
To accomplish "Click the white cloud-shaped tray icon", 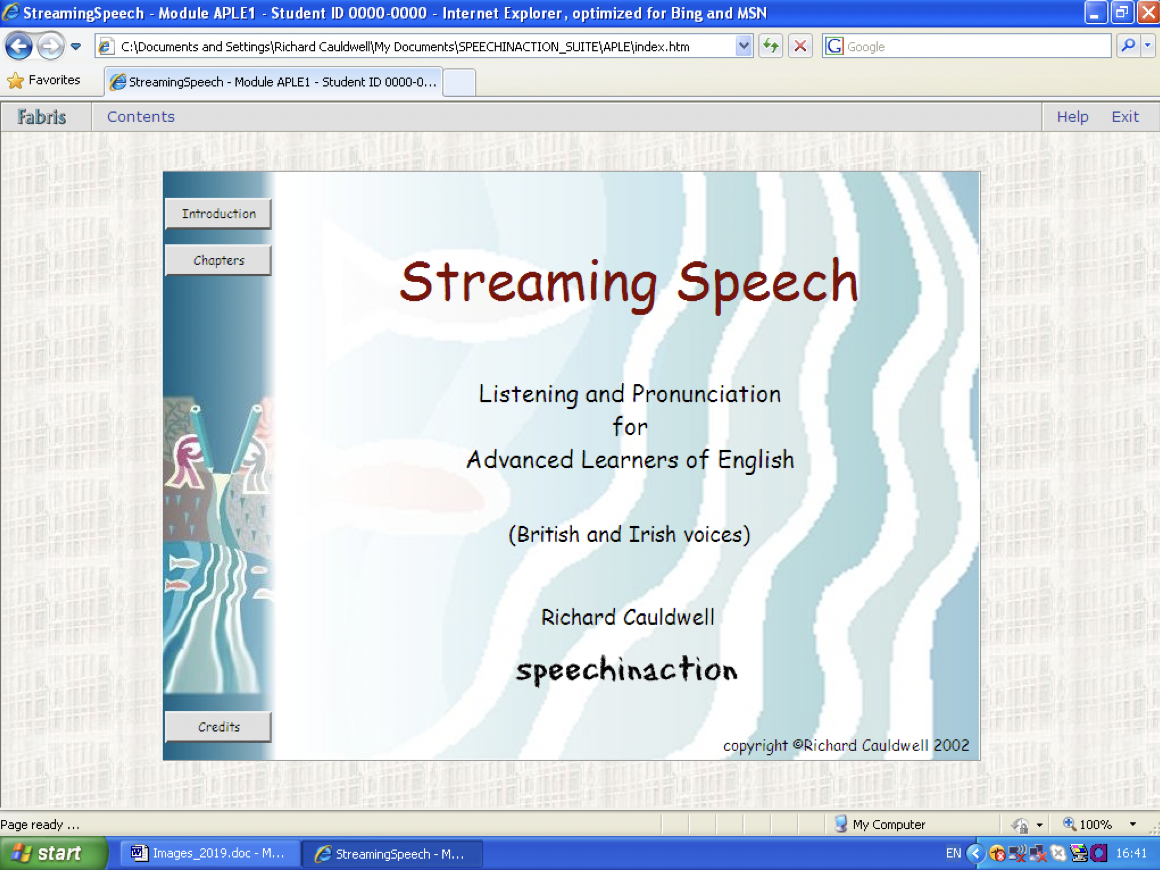I will click(x=1059, y=854).
